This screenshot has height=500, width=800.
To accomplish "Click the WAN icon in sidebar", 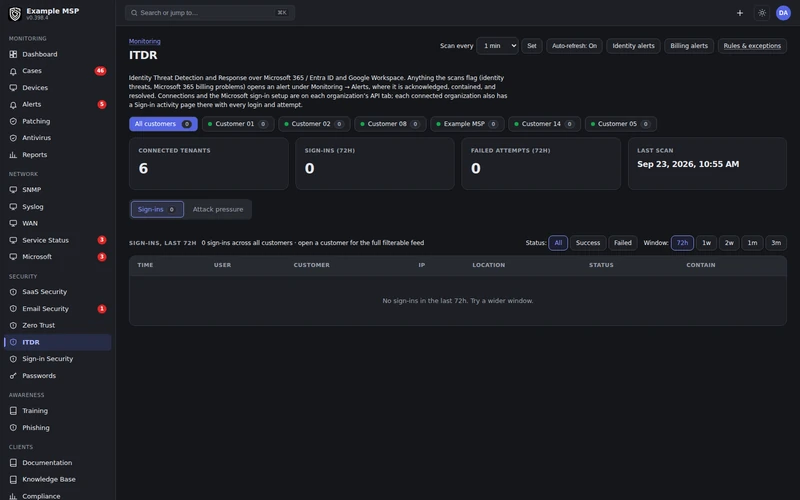I will (x=13, y=223).
